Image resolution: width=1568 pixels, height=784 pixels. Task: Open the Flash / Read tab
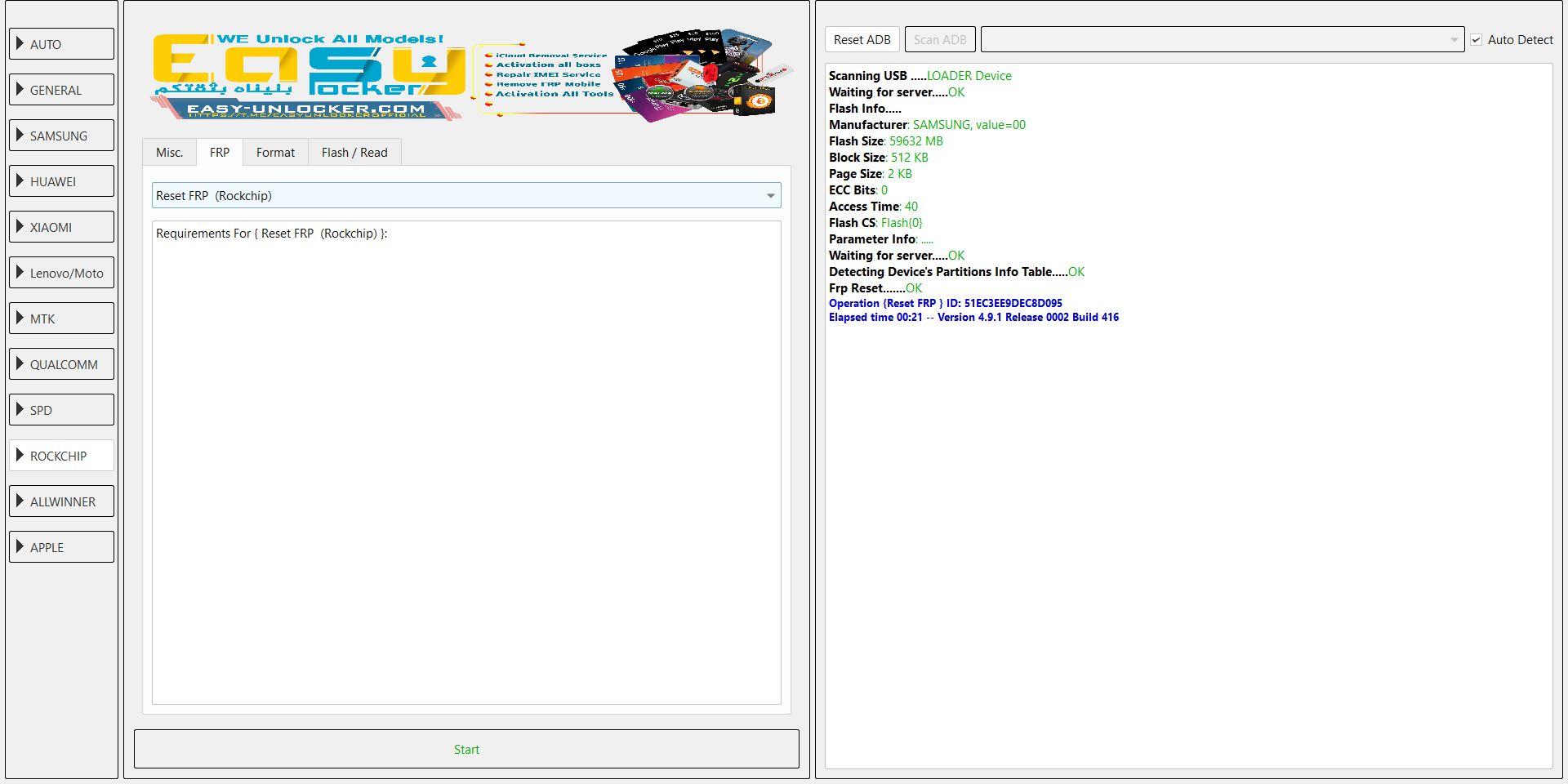[354, 152]
